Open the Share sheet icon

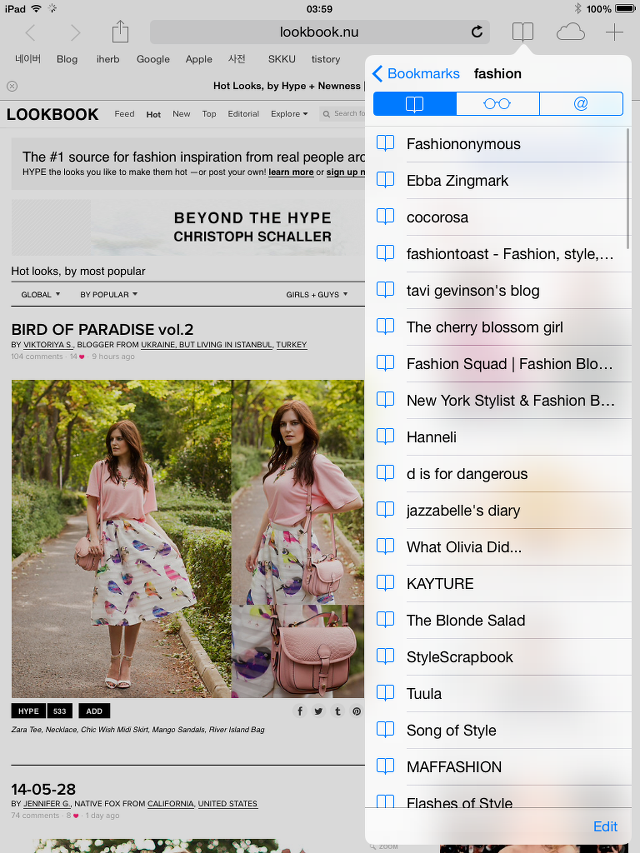(x=120, y=32)
